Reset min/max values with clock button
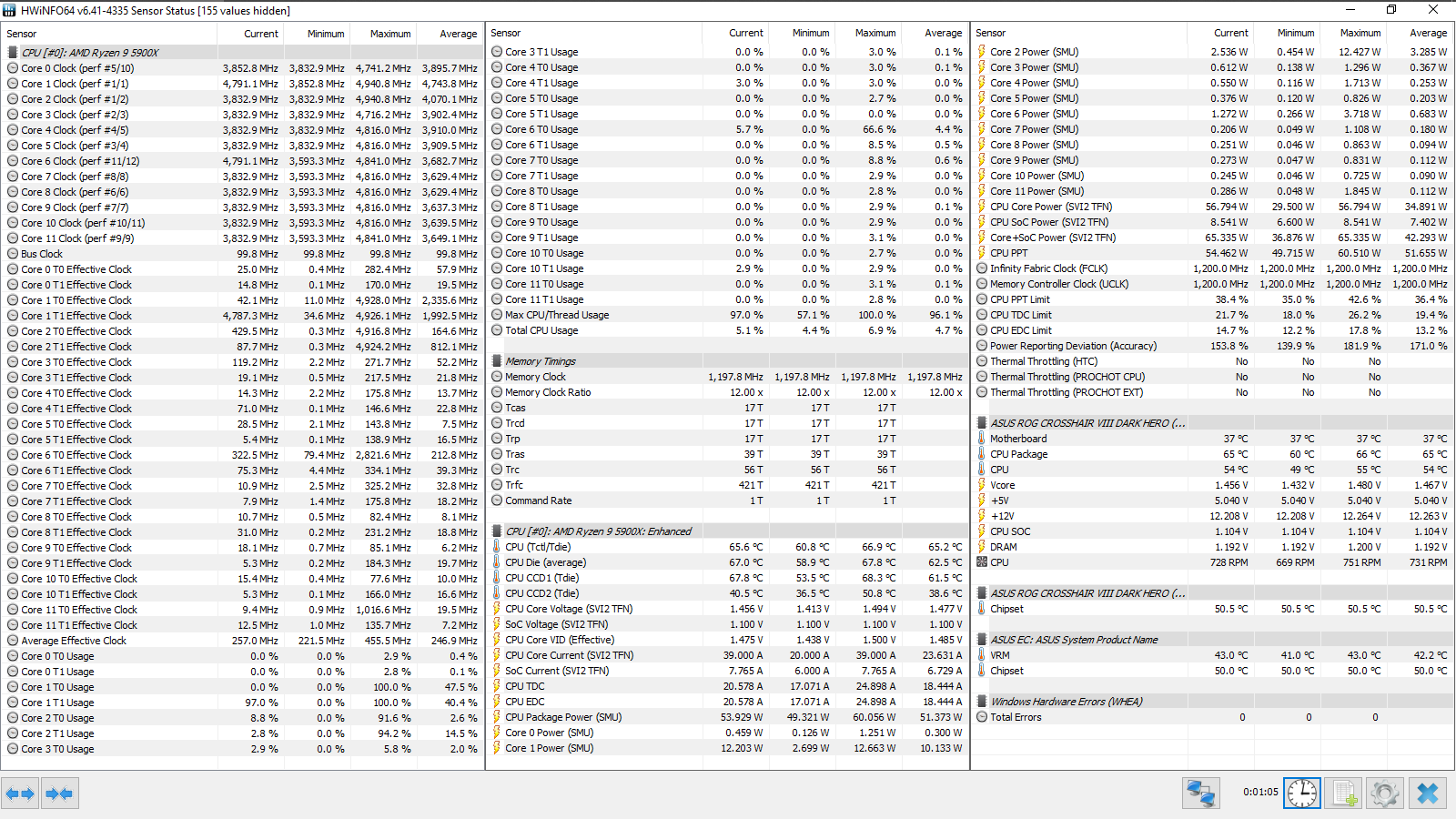The image size is (1456, 819). coord(1302,794)
